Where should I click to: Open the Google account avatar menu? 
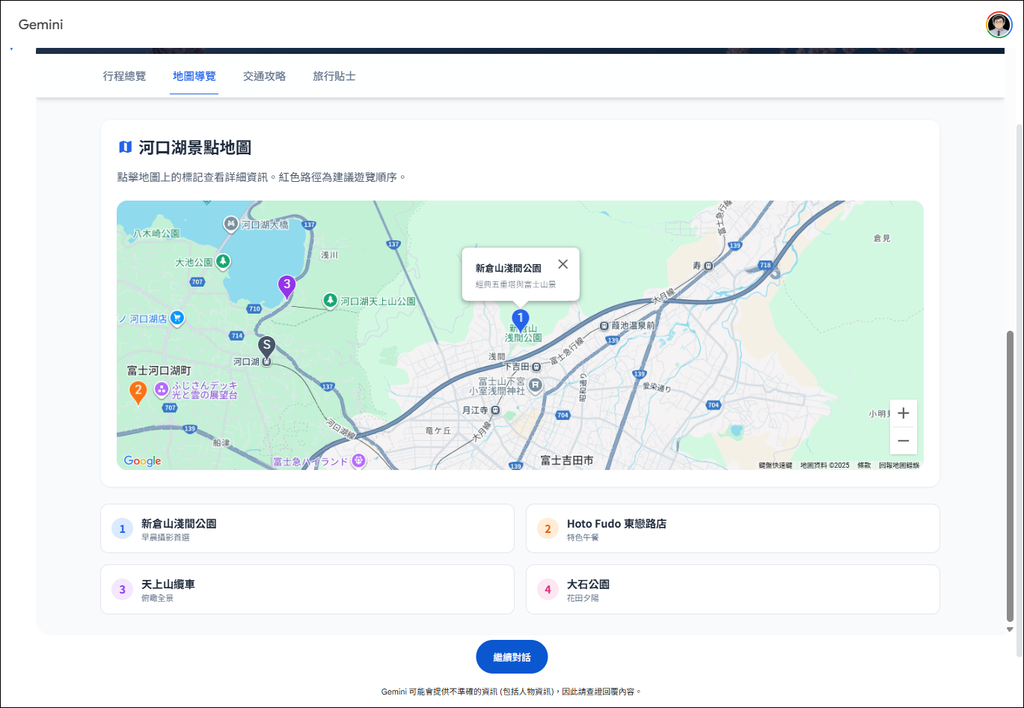click(x=999, y=25)
